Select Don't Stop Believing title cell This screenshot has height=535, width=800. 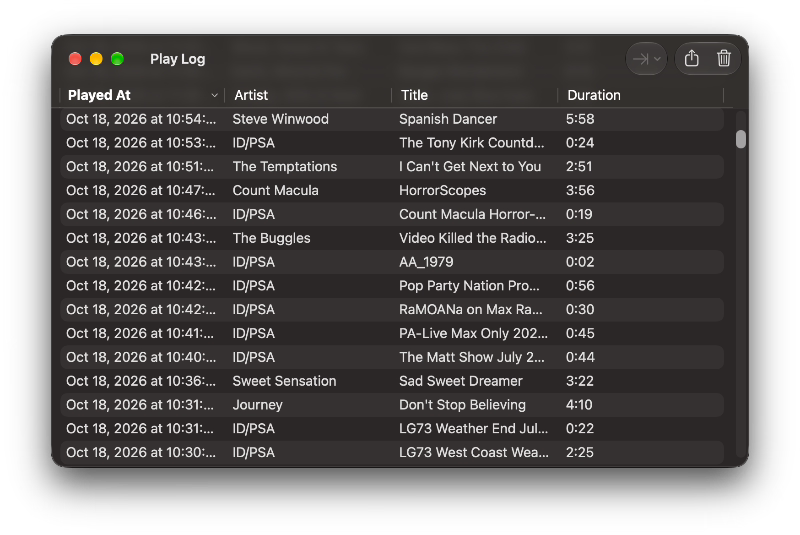pos(462,405)
